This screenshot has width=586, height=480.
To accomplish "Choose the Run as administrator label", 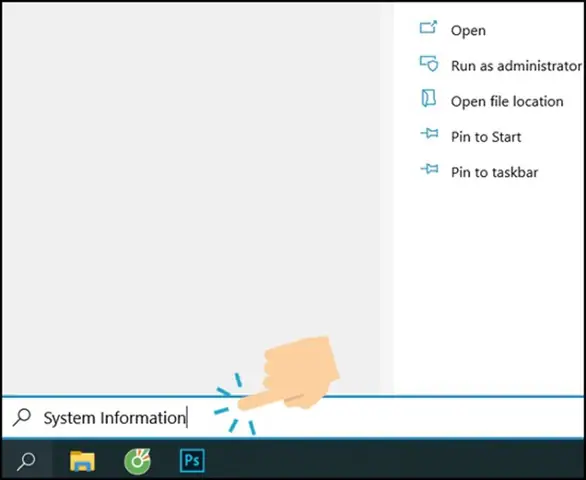I will pos(516,66).
